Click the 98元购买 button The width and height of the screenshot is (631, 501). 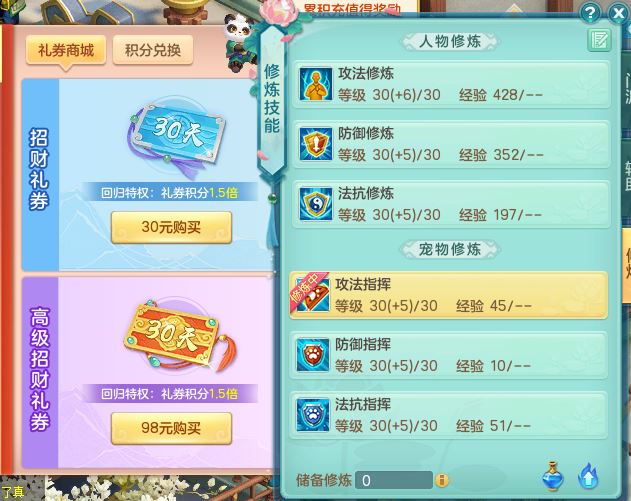(171, 428)
